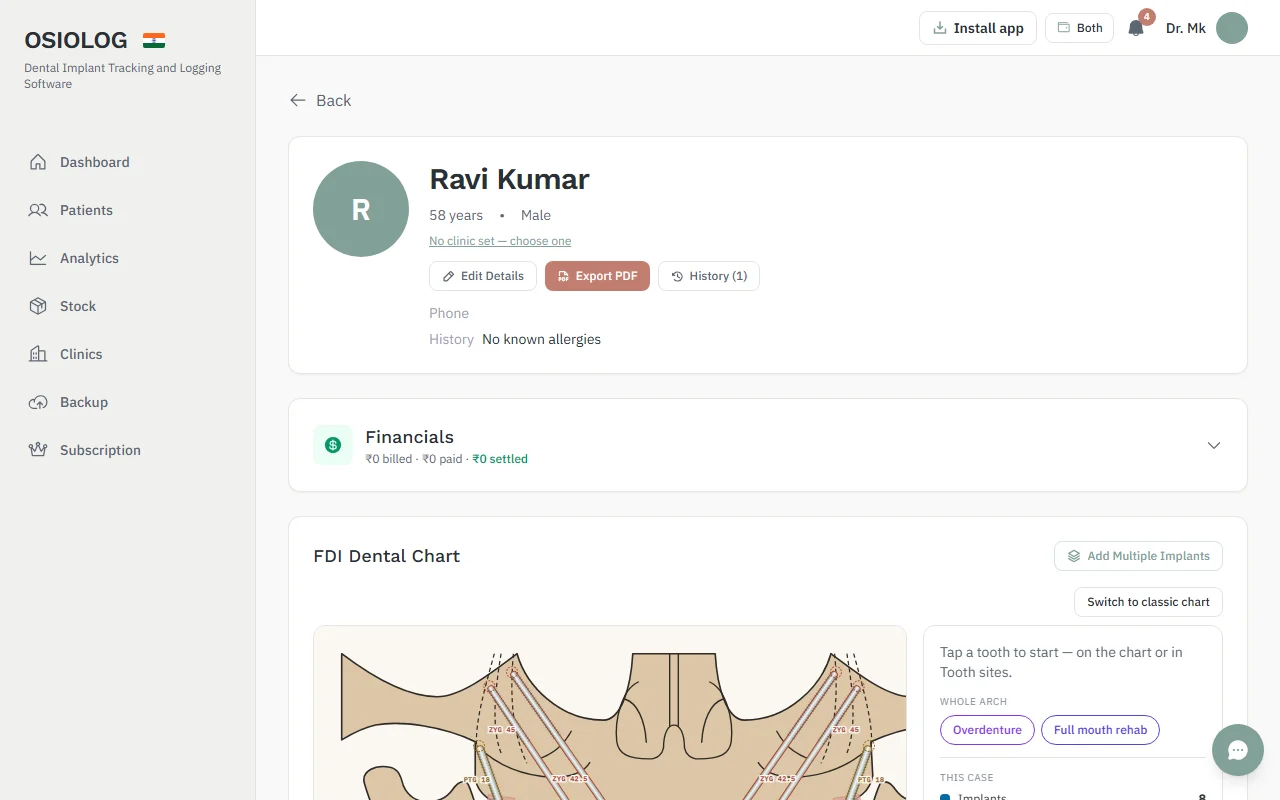Click the ZYG 45 implant label on left
This screenshot has height=800, width=1280.
[501, 730]
